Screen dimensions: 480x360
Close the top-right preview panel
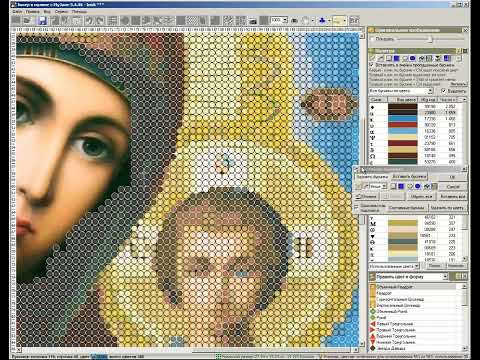coord(465,30)
